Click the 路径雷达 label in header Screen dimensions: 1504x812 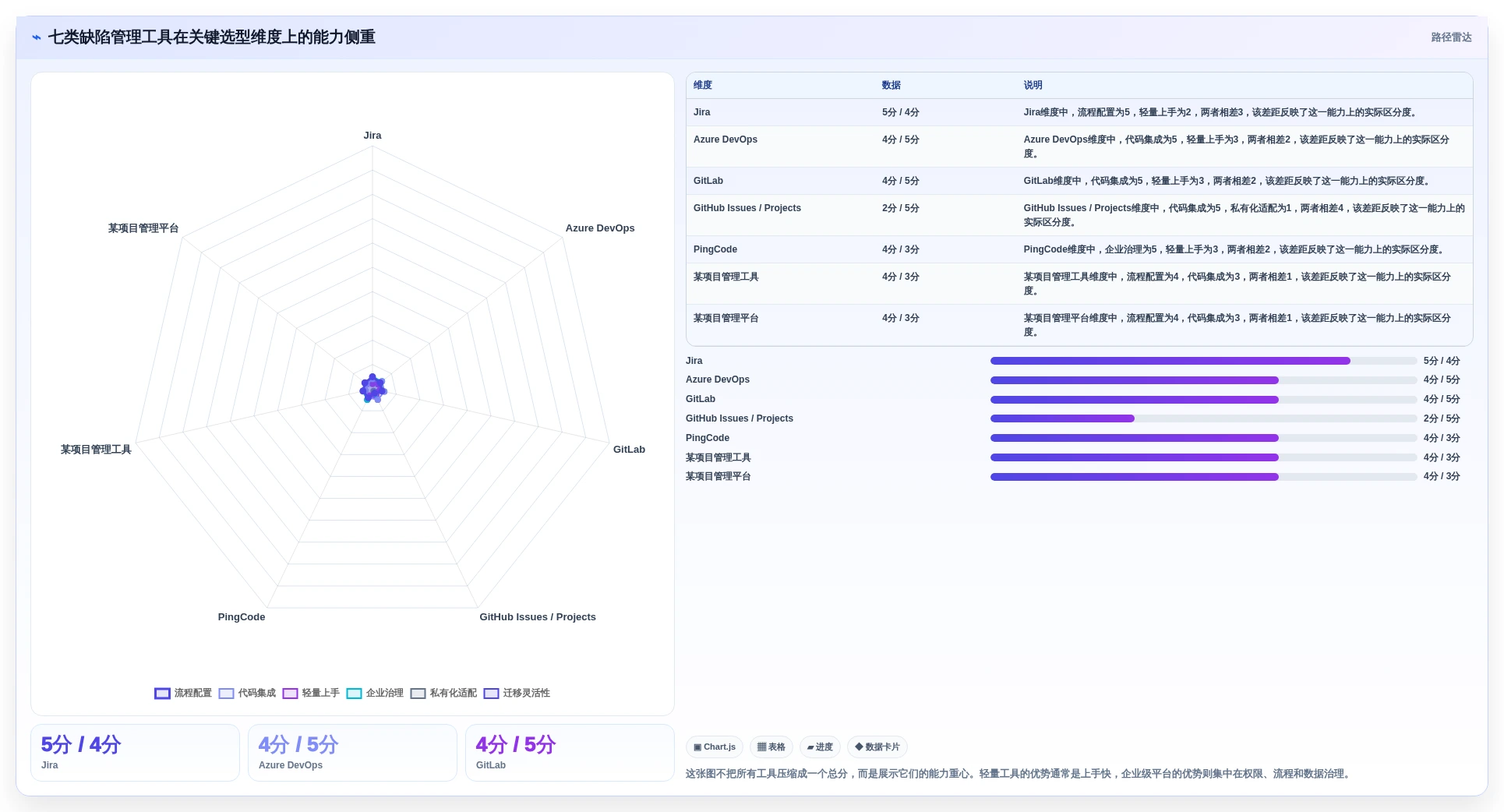point(1451,37)
